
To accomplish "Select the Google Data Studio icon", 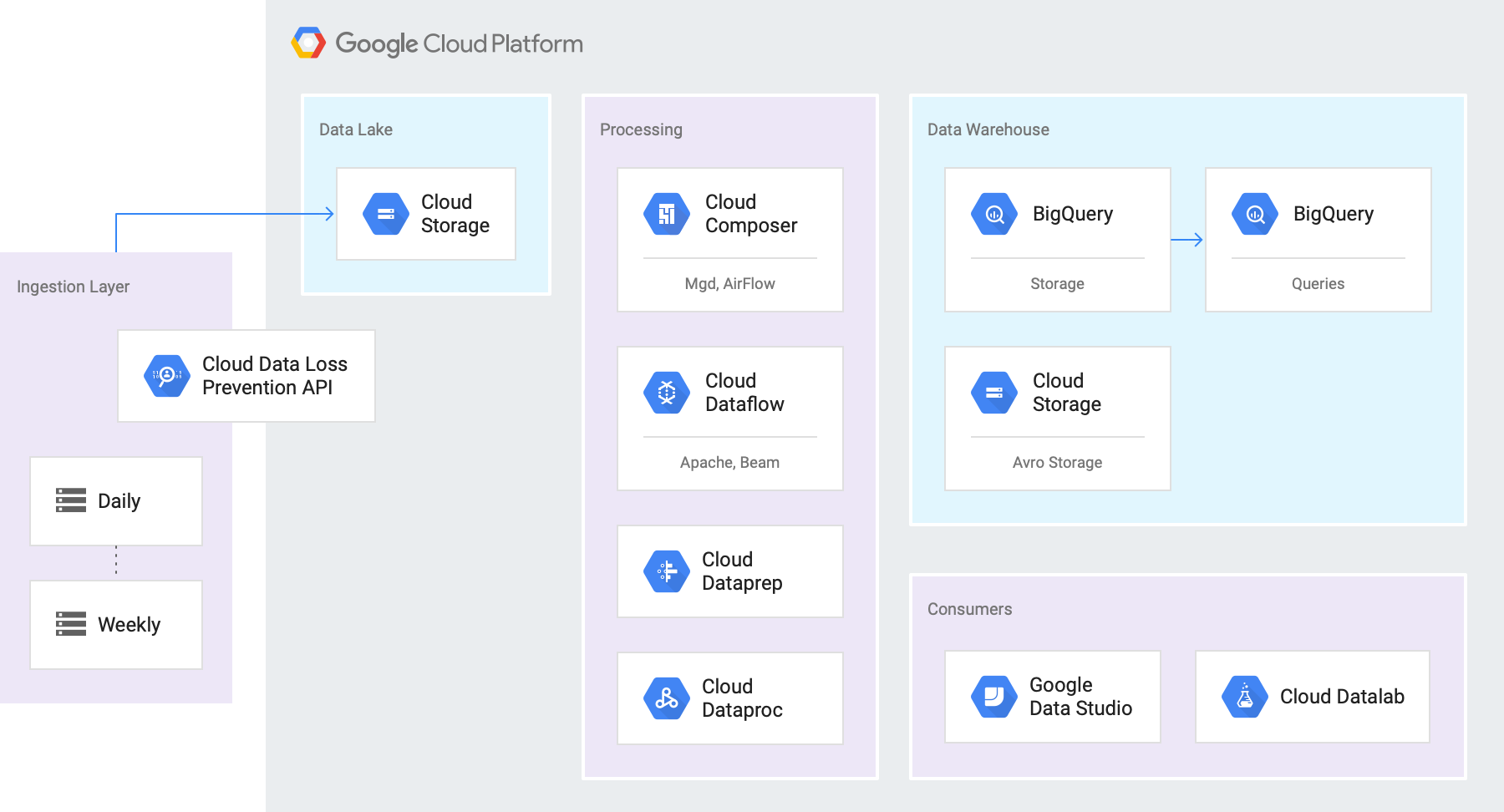I will [x=993, y=697].
